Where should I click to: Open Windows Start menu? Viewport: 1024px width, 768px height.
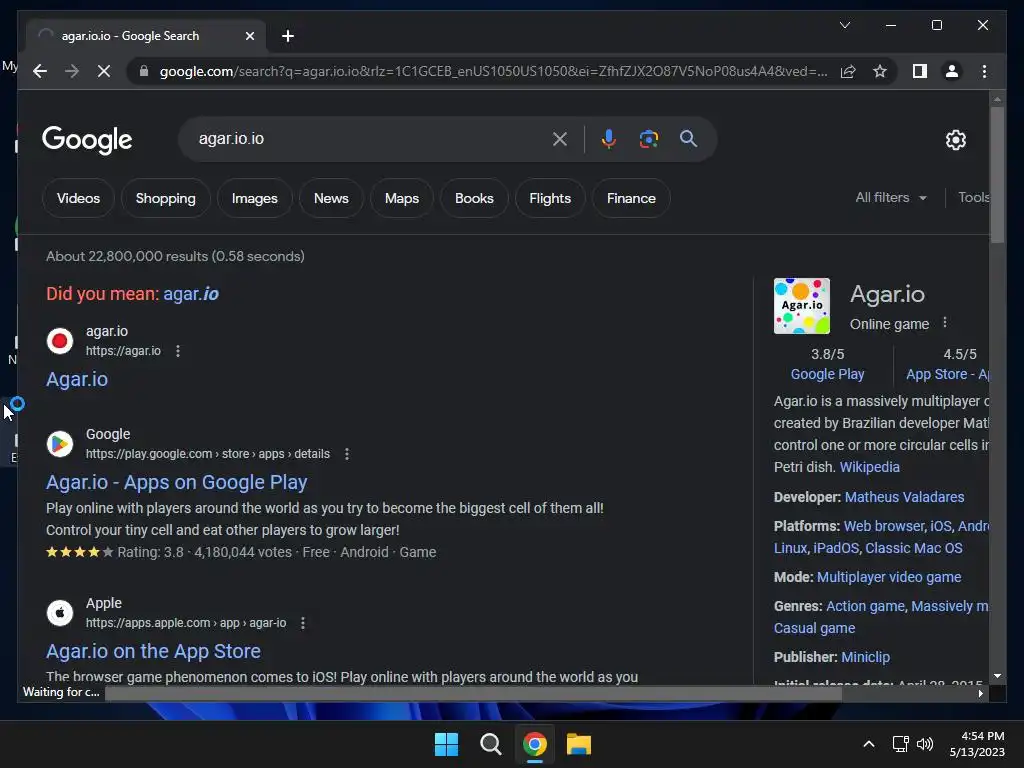(x=447, y=744)
